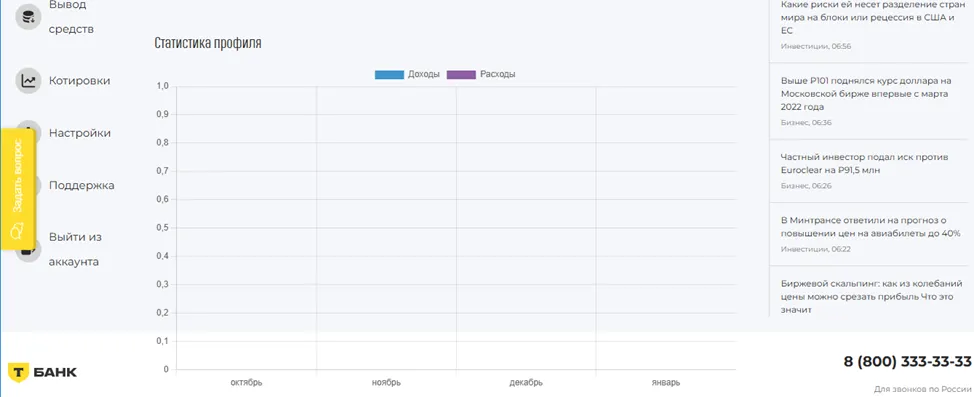974x397 pixels.
Task: Click the Котировки chart icon
Action: point(28,81)
